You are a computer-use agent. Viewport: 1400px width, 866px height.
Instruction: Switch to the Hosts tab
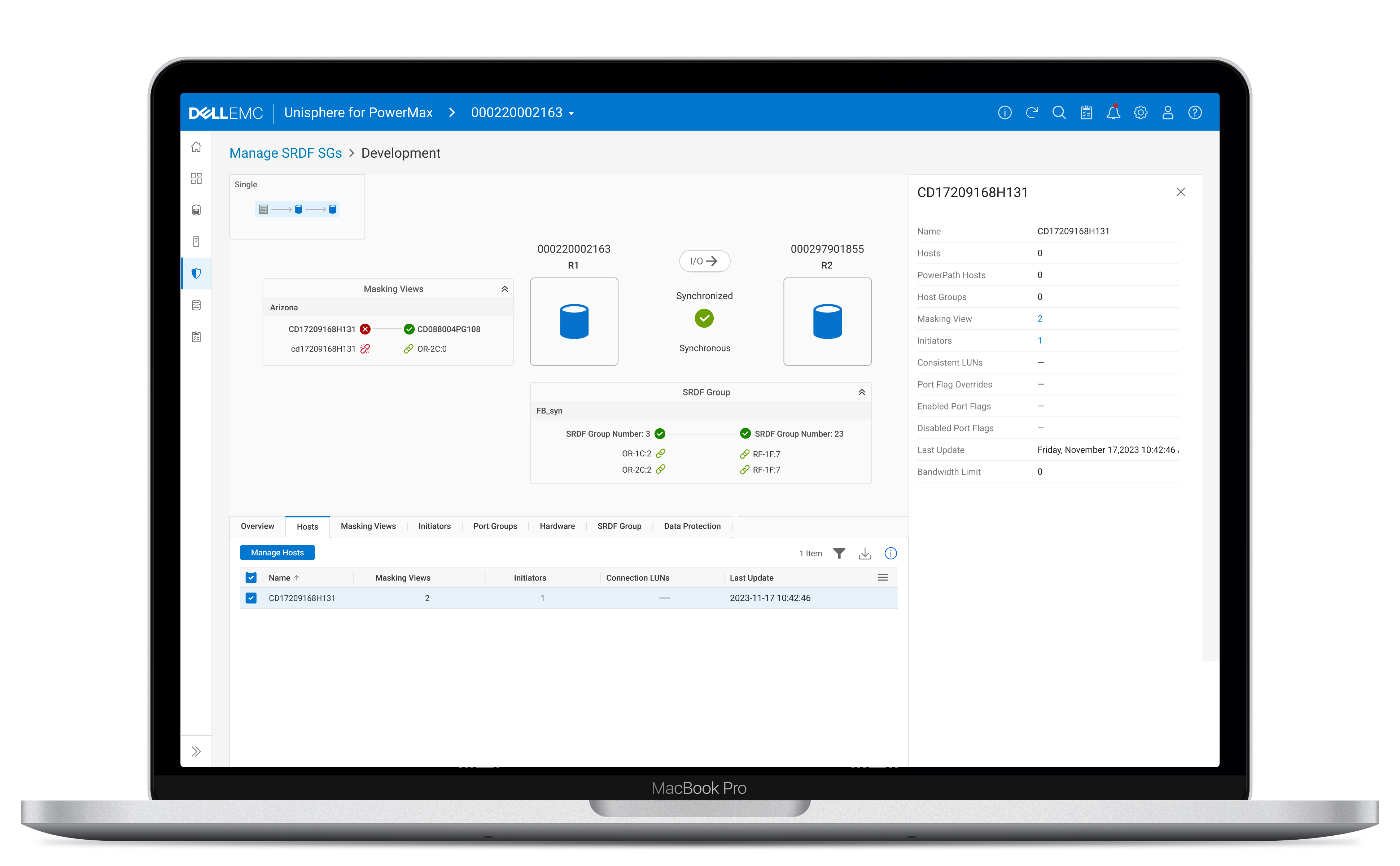point(307,527)
